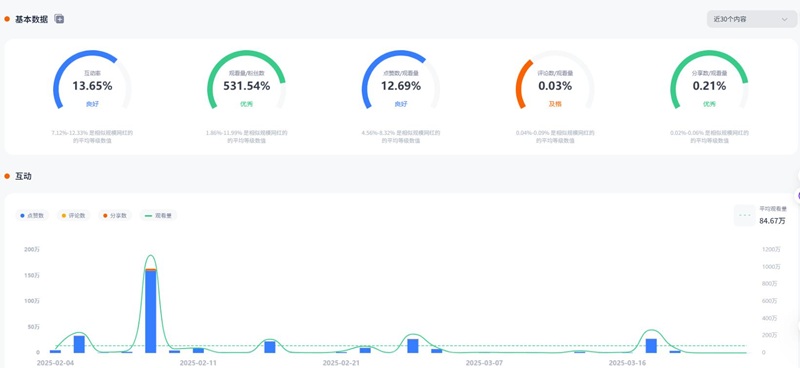Click the 点赞数/观看量 gauge label

click(401, 73)
